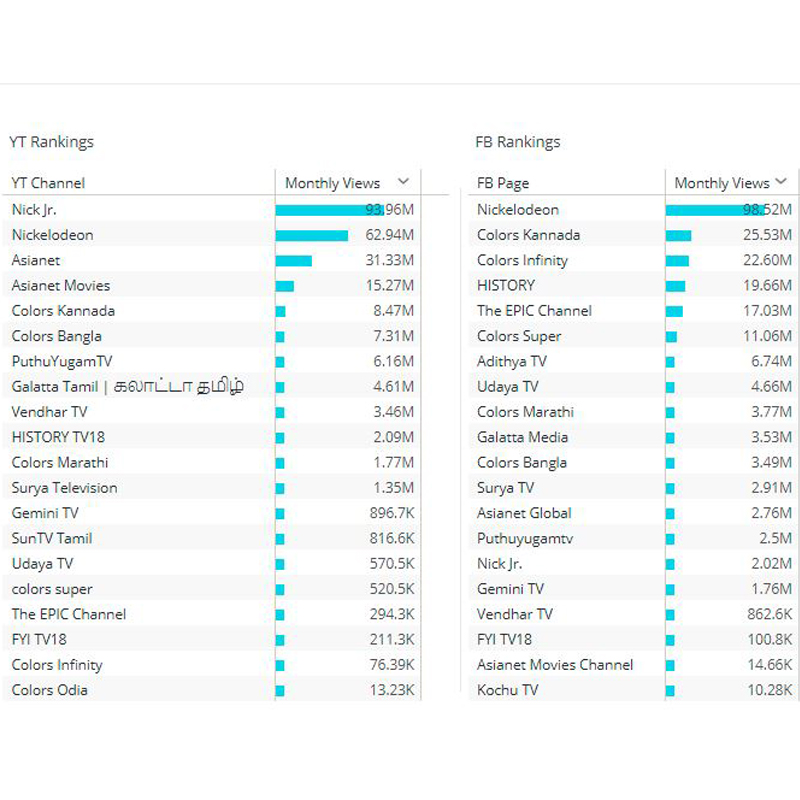Click the 31.33M value for Asianet
The image size is (800, 800).
(400, 259)
